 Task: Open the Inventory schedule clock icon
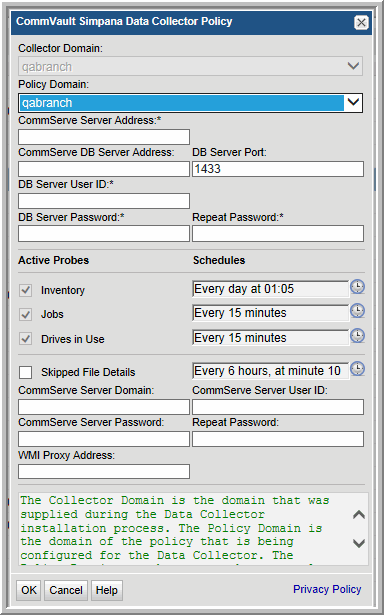pyautogui.click(x=357, y=287)
